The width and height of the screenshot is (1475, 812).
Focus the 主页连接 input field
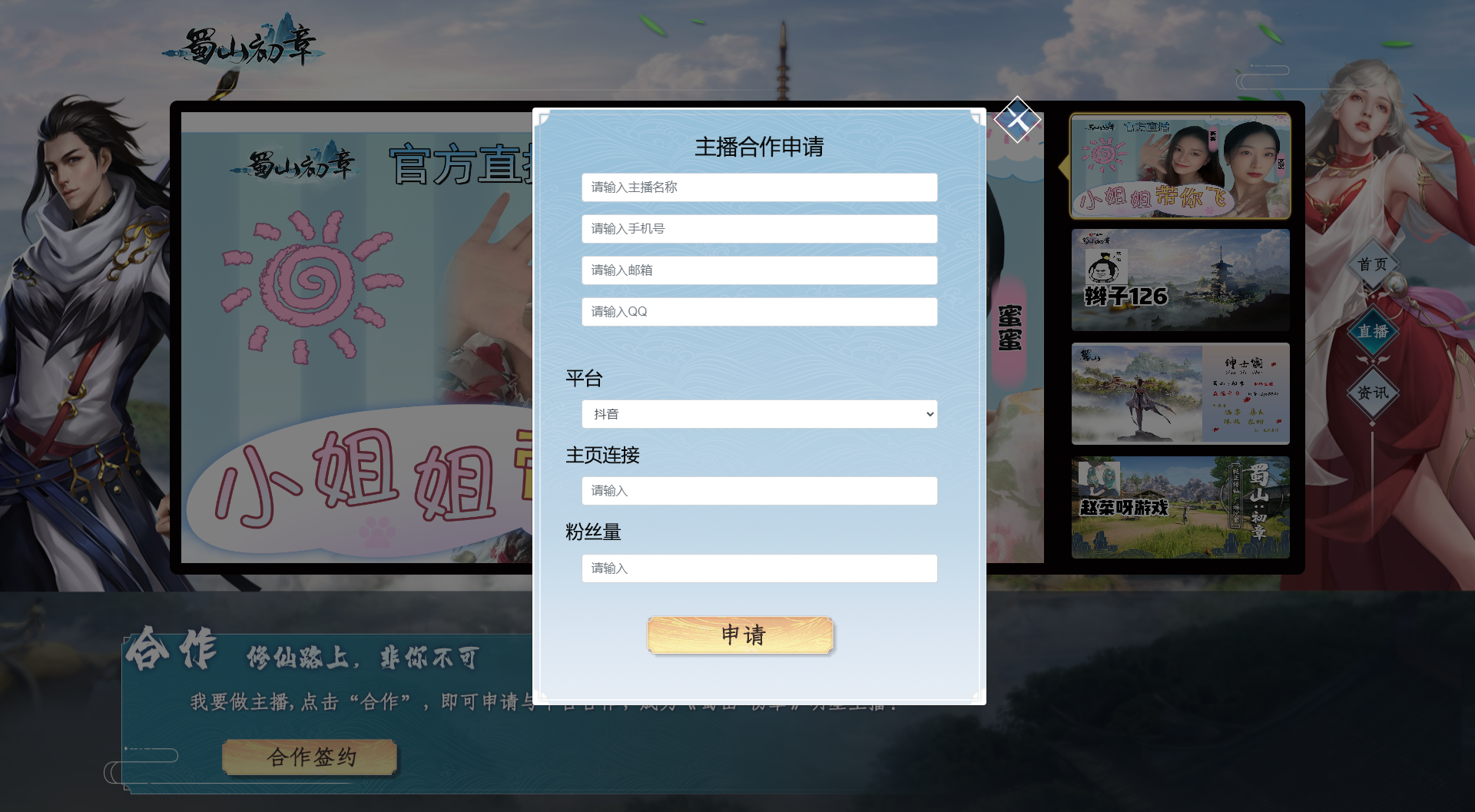(760, 491)
